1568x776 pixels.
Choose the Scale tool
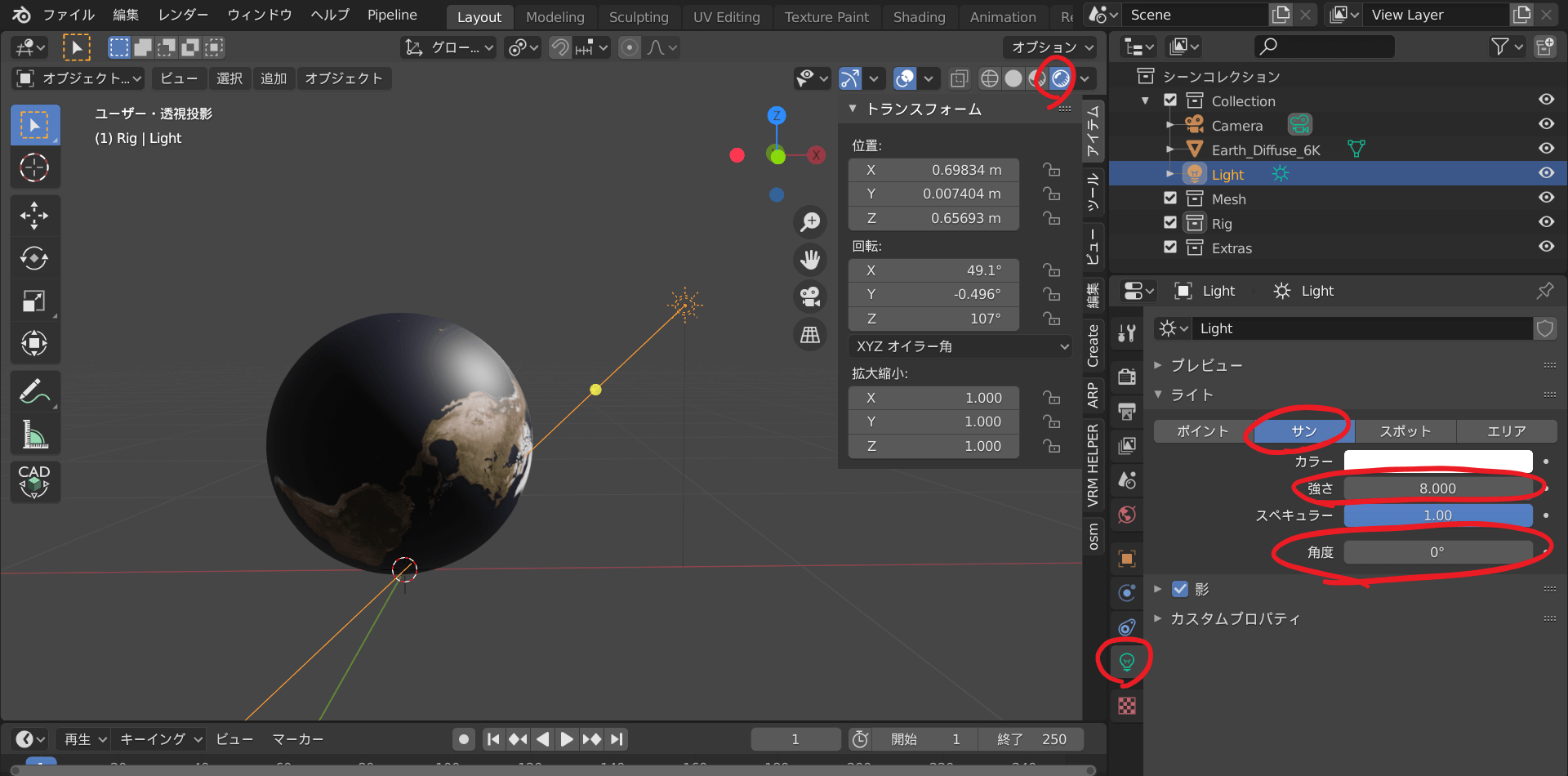pyautogui.click(x=34, y=301)
